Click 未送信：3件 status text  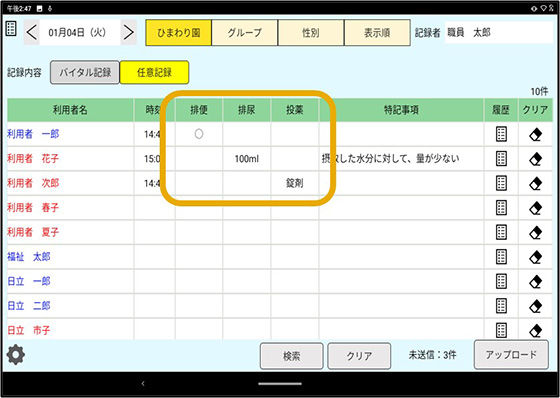(432, 355)
